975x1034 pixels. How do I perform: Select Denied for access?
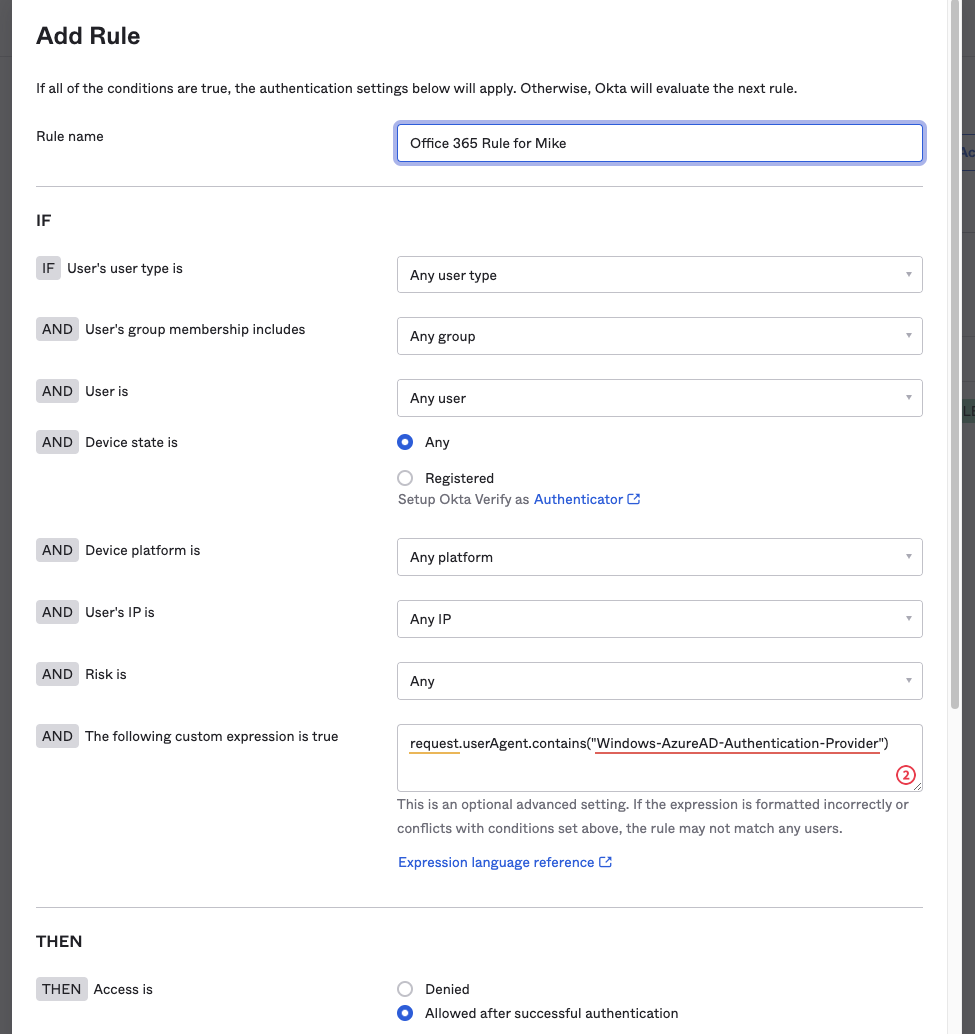[x=404, y=989]
